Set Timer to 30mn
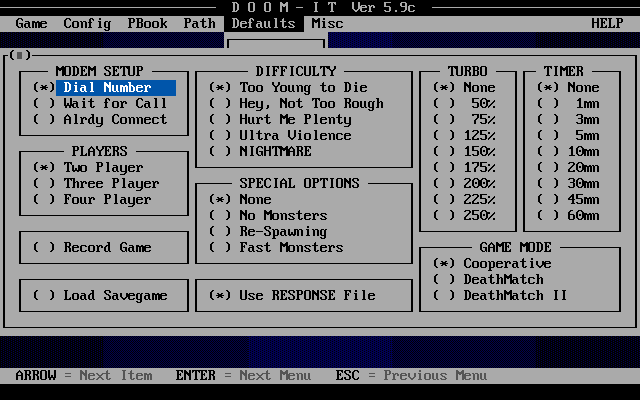This screenshot has width=640, height=400. pyautogui.click(x=568, y=183)
